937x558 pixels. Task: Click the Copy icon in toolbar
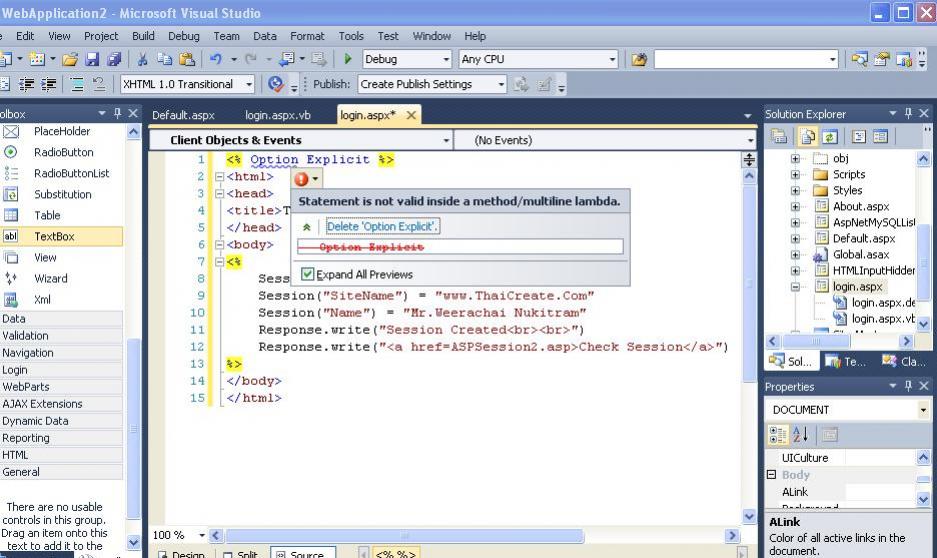(164, 59)
